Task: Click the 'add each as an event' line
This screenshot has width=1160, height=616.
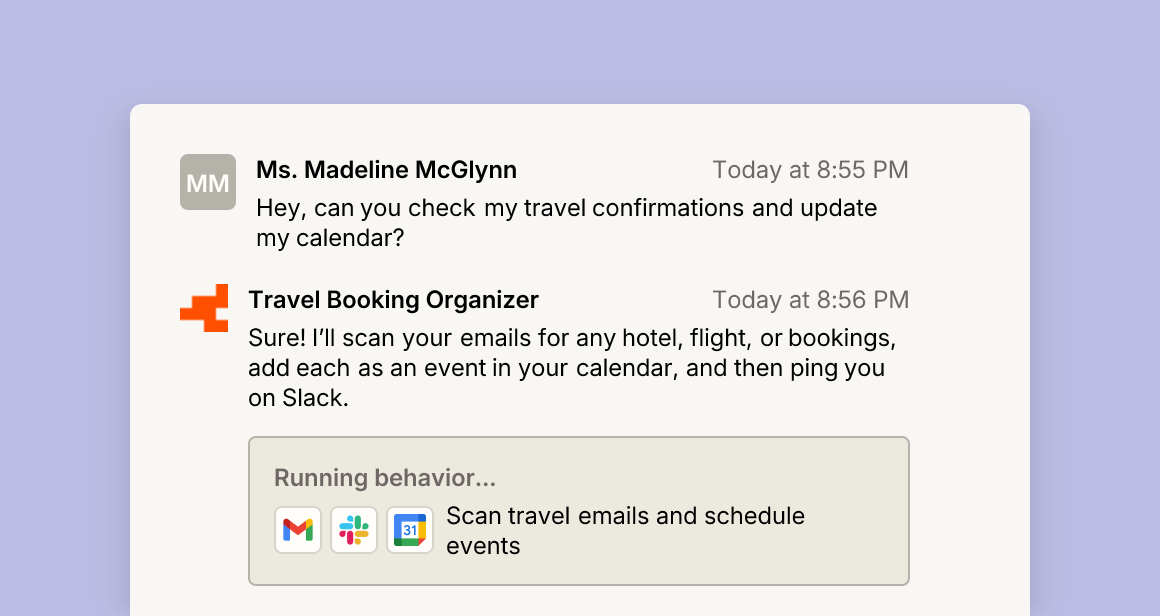Action: pyautogui.click(x=566, y=368)
